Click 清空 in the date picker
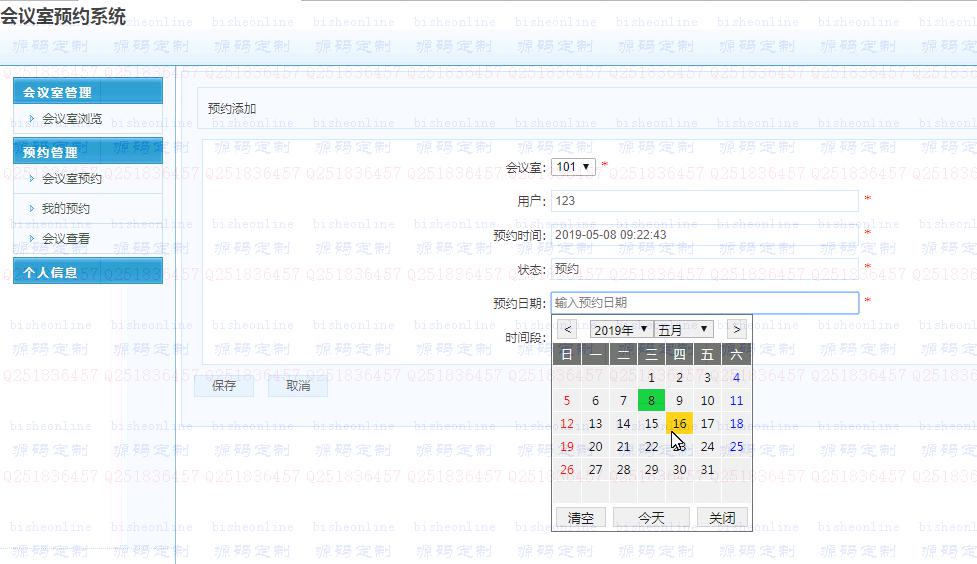Viewport: 977px width, 564px height. (581, 518)
